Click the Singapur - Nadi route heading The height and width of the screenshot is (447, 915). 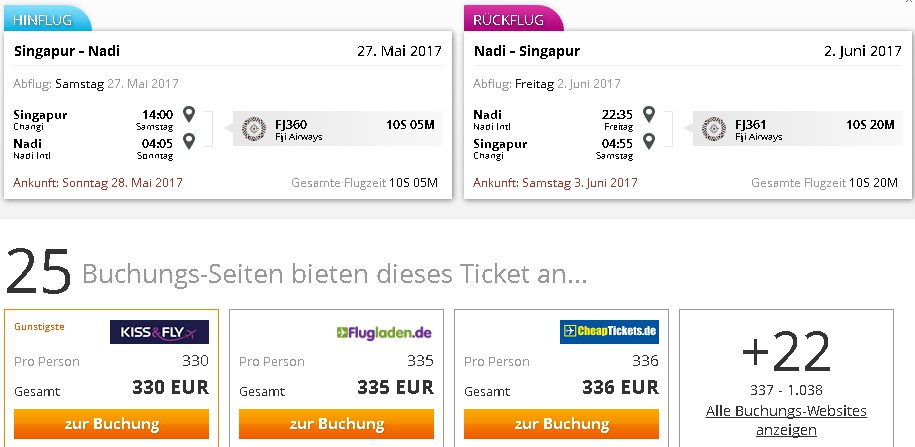coord(67,51)
